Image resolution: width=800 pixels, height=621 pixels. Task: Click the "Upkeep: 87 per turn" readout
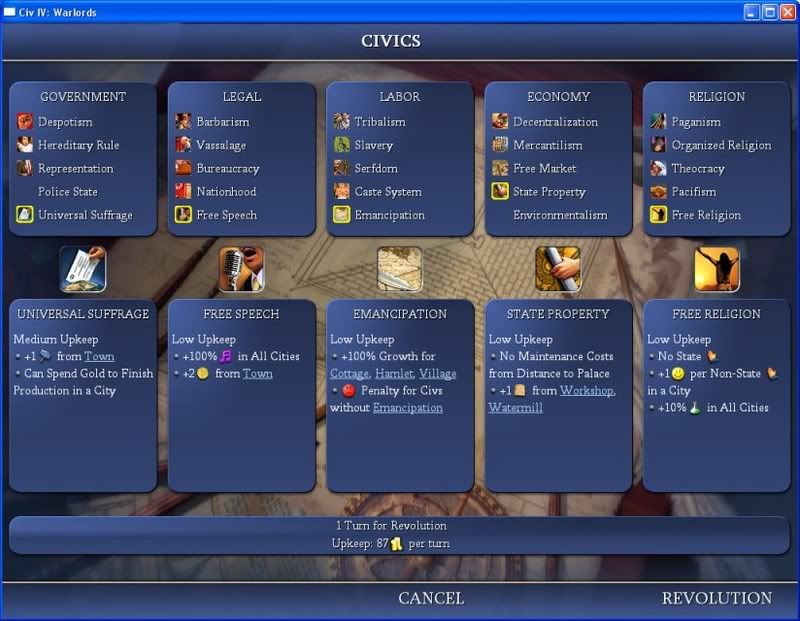391,543
